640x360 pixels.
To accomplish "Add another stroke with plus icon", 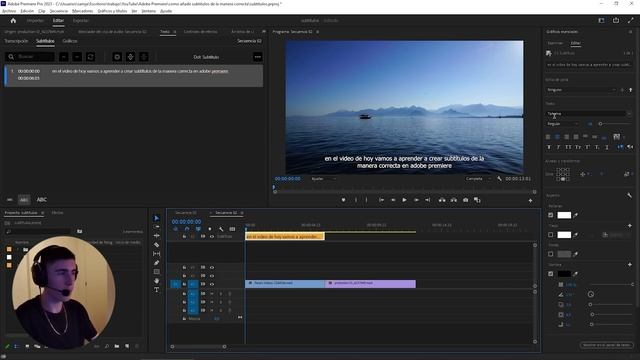I will pos(630,226).
